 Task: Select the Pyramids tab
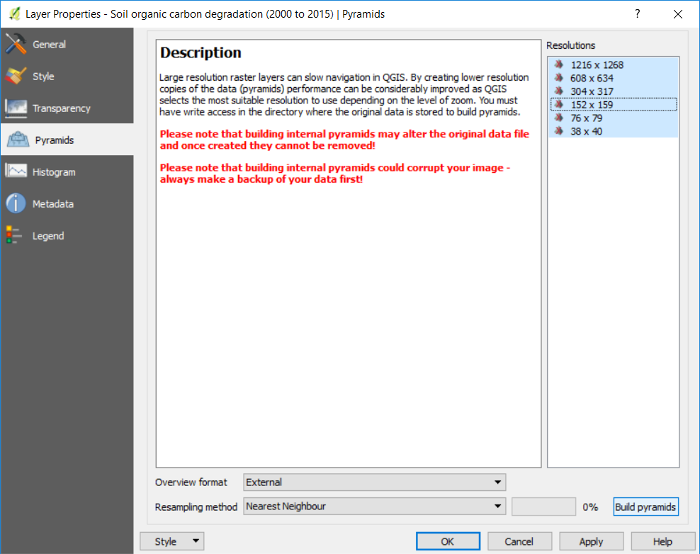(x=67, y=140)
